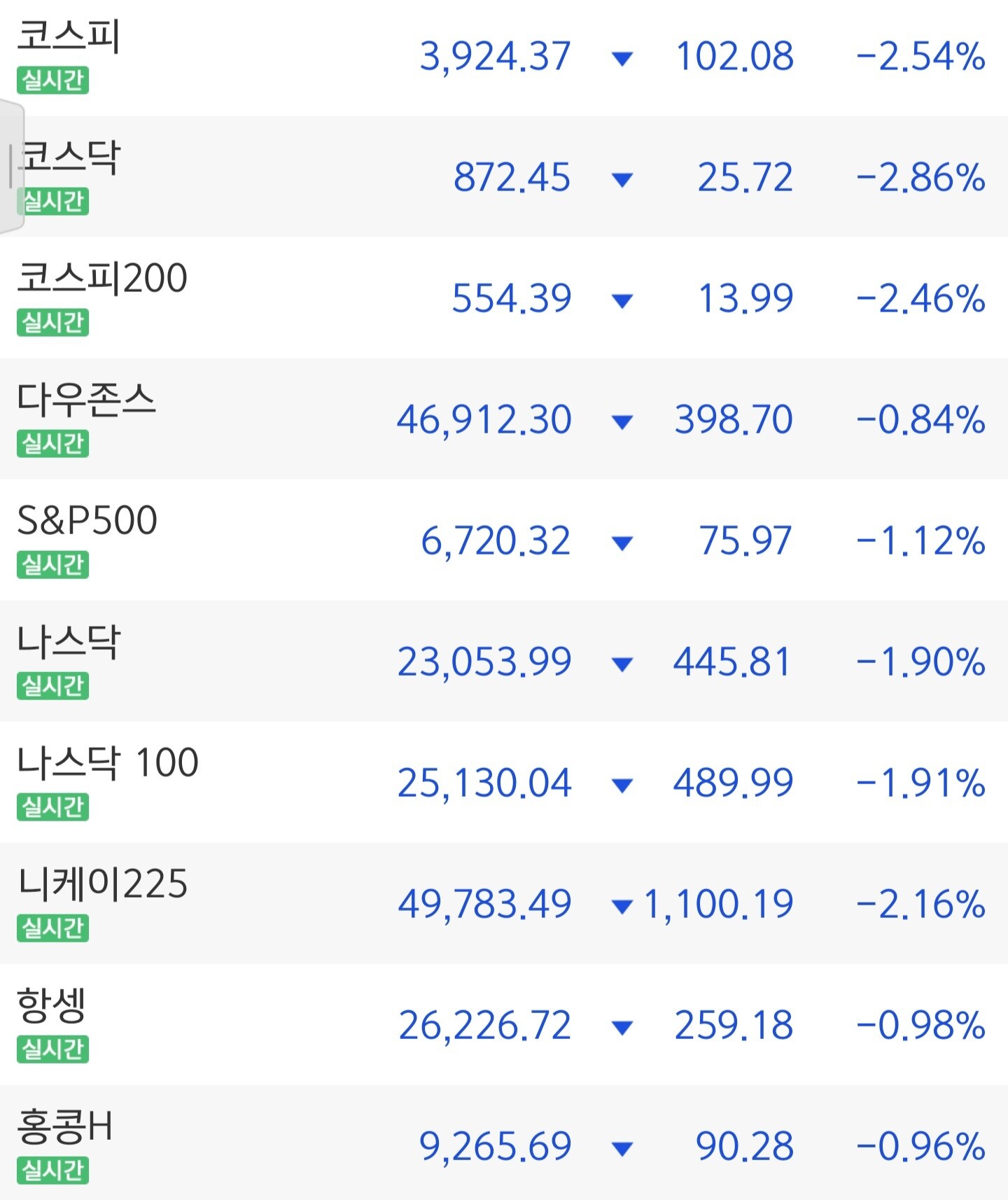
Task: Open the 나스닥 100 index name
Action: tap(108, 762)
